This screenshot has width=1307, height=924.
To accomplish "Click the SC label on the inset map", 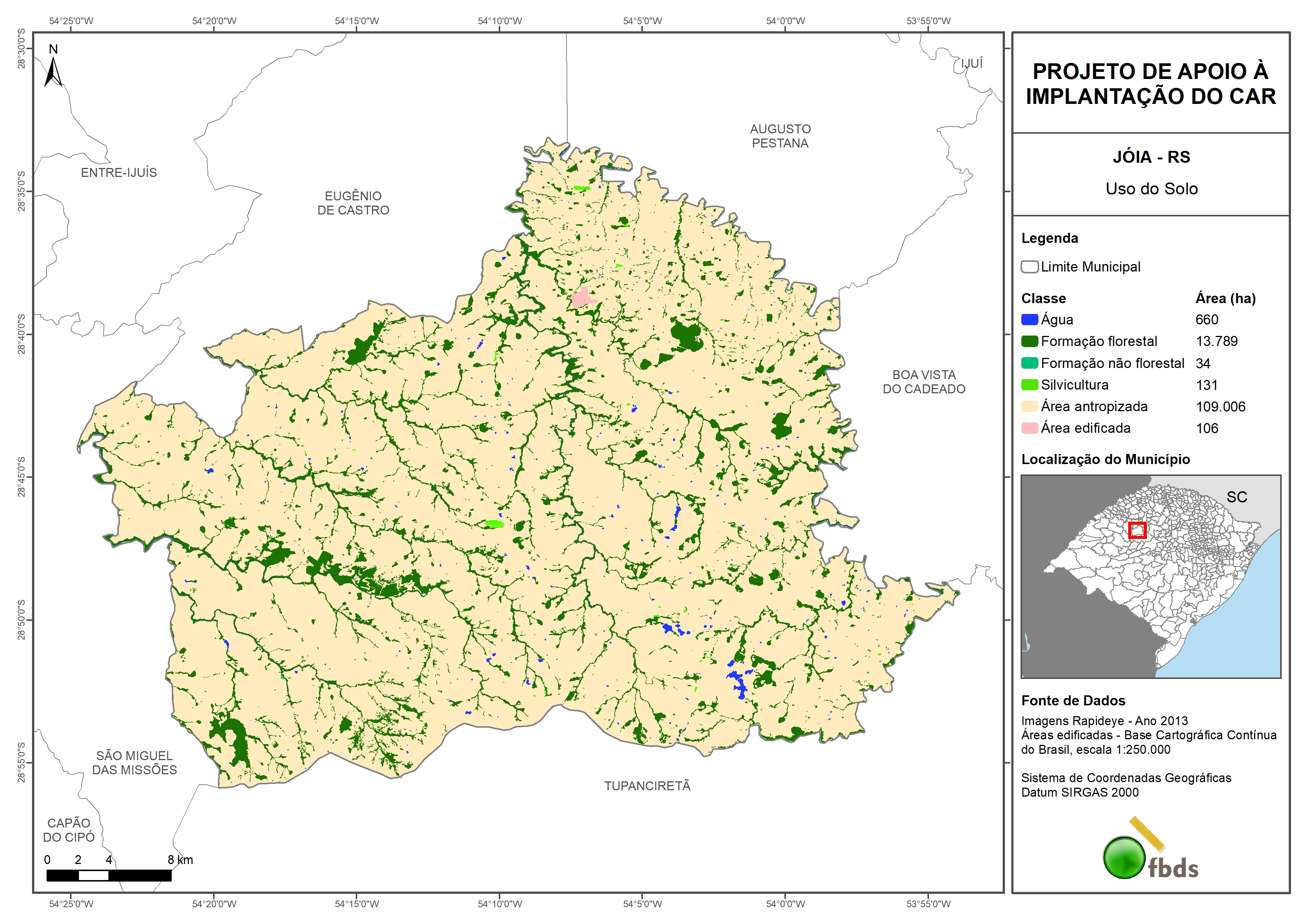I will point(1236,497).
